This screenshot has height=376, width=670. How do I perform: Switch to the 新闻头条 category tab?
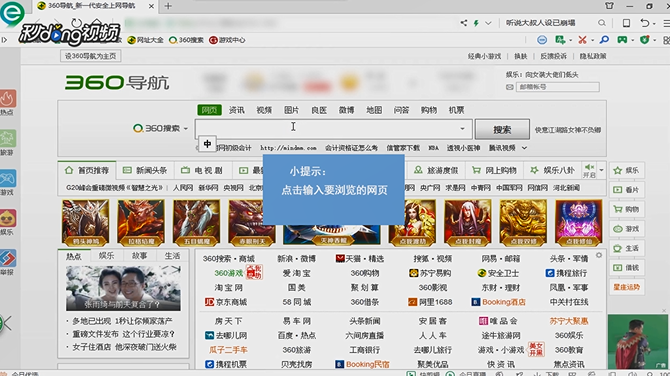click(x=145, y=170)
